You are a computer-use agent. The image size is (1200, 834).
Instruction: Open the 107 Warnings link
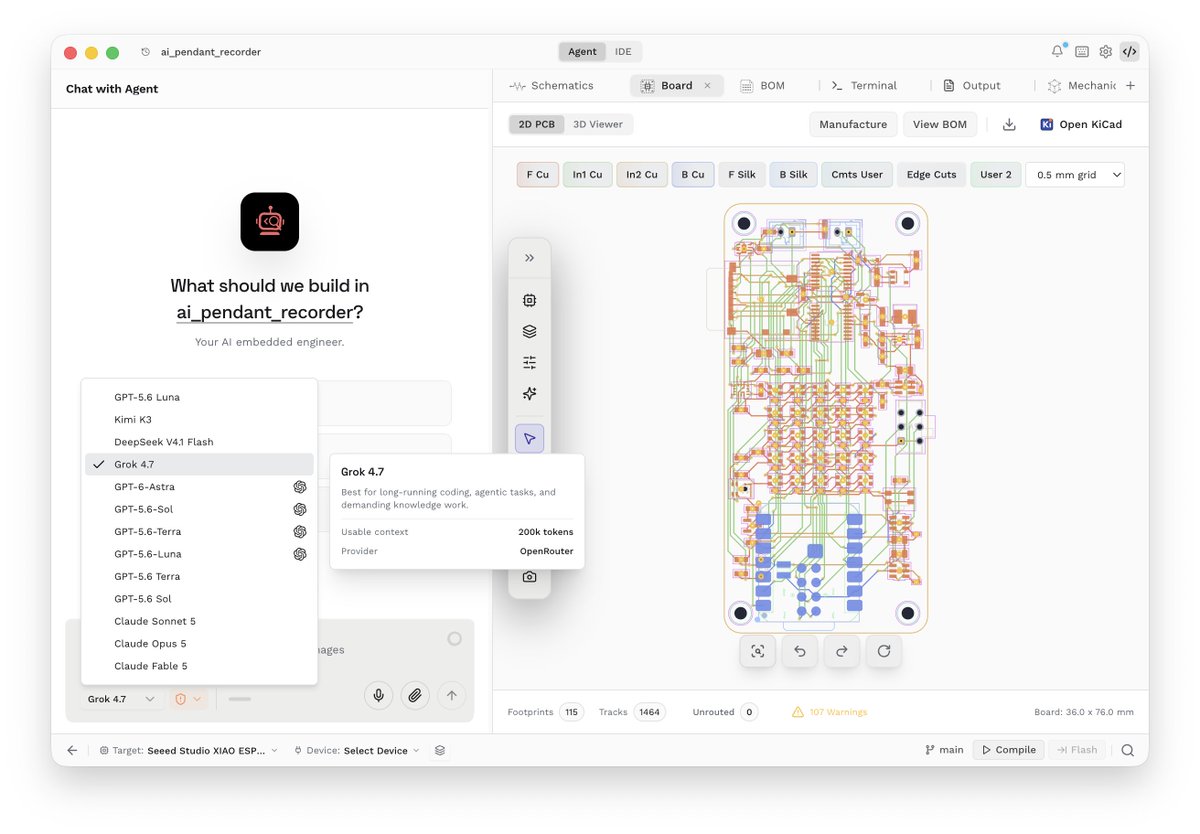(830, 712)
